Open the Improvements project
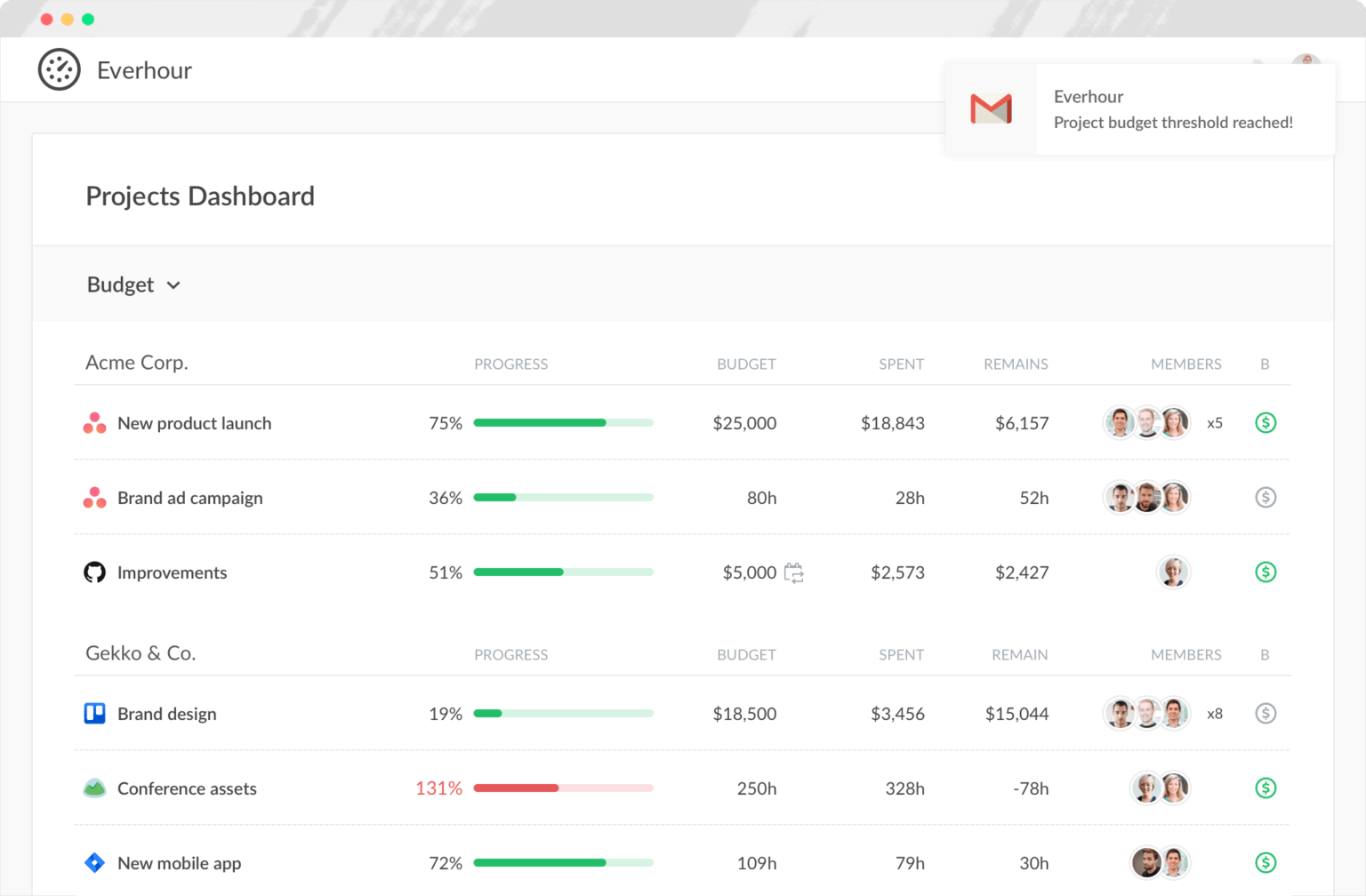1366x896 pixels. pyautogui.click(x=172, y=572)
